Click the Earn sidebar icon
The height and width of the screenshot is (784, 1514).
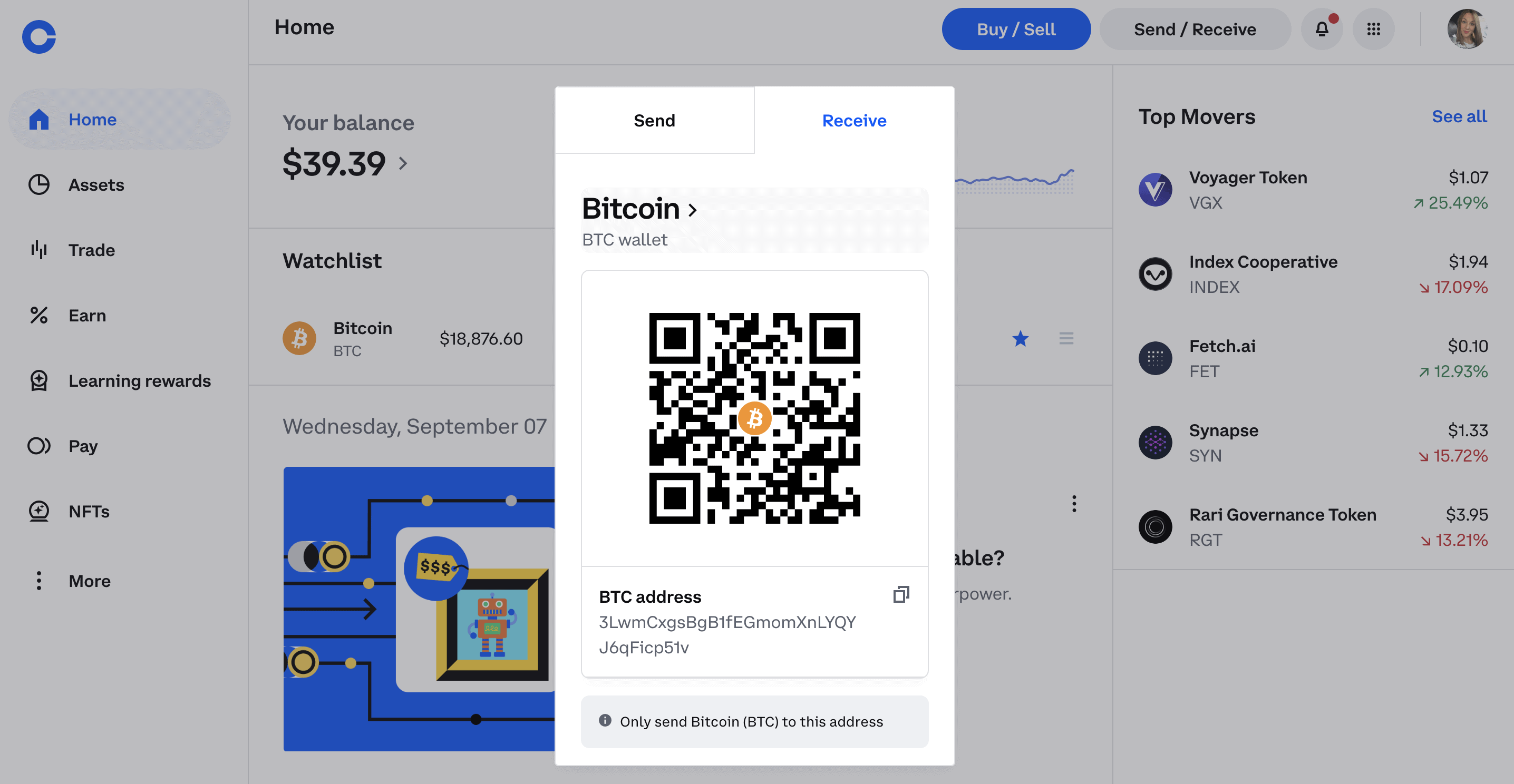(39, 315)
